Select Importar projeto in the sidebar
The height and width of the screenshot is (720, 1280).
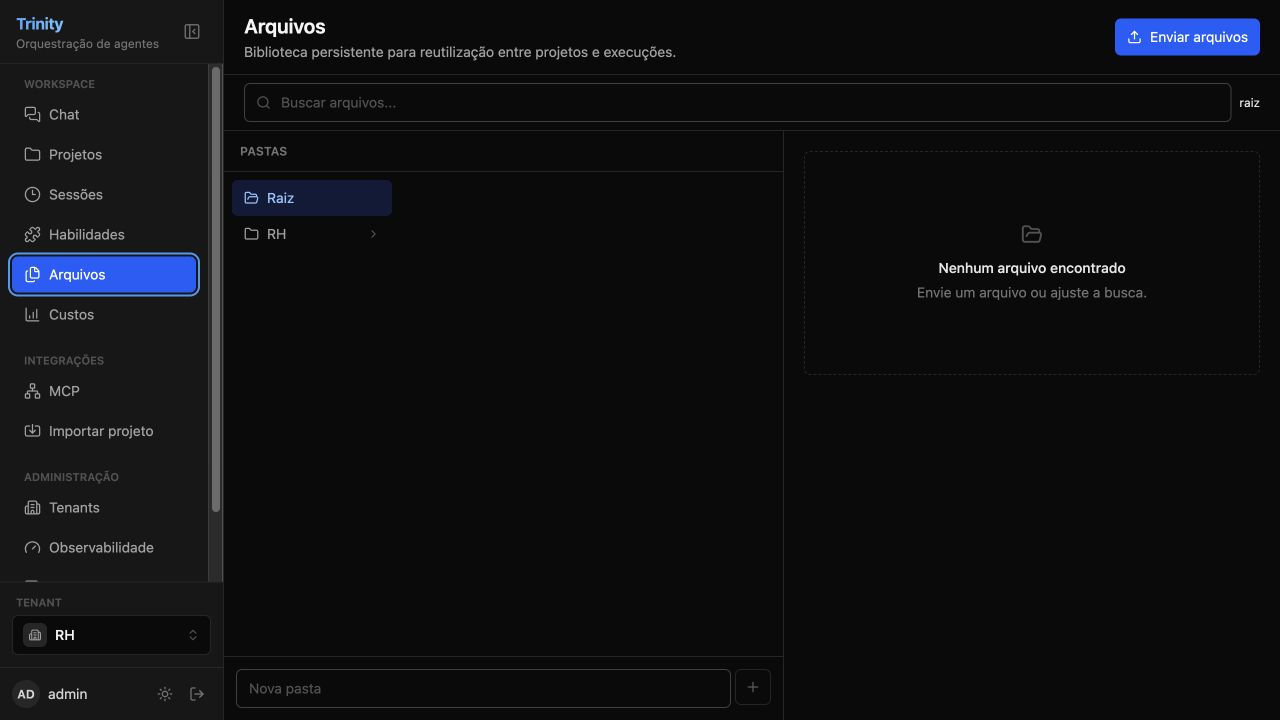[x=104, y=431]
